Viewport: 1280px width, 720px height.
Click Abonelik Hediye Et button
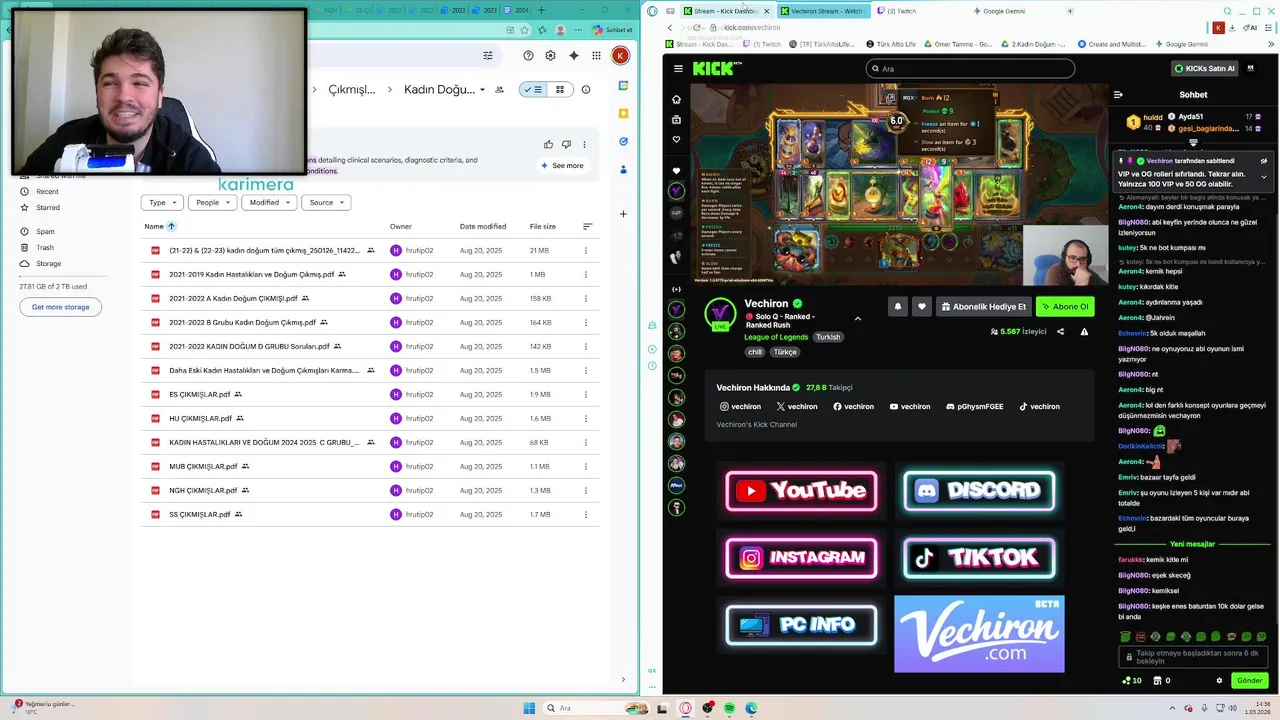[x=984, y=307]
